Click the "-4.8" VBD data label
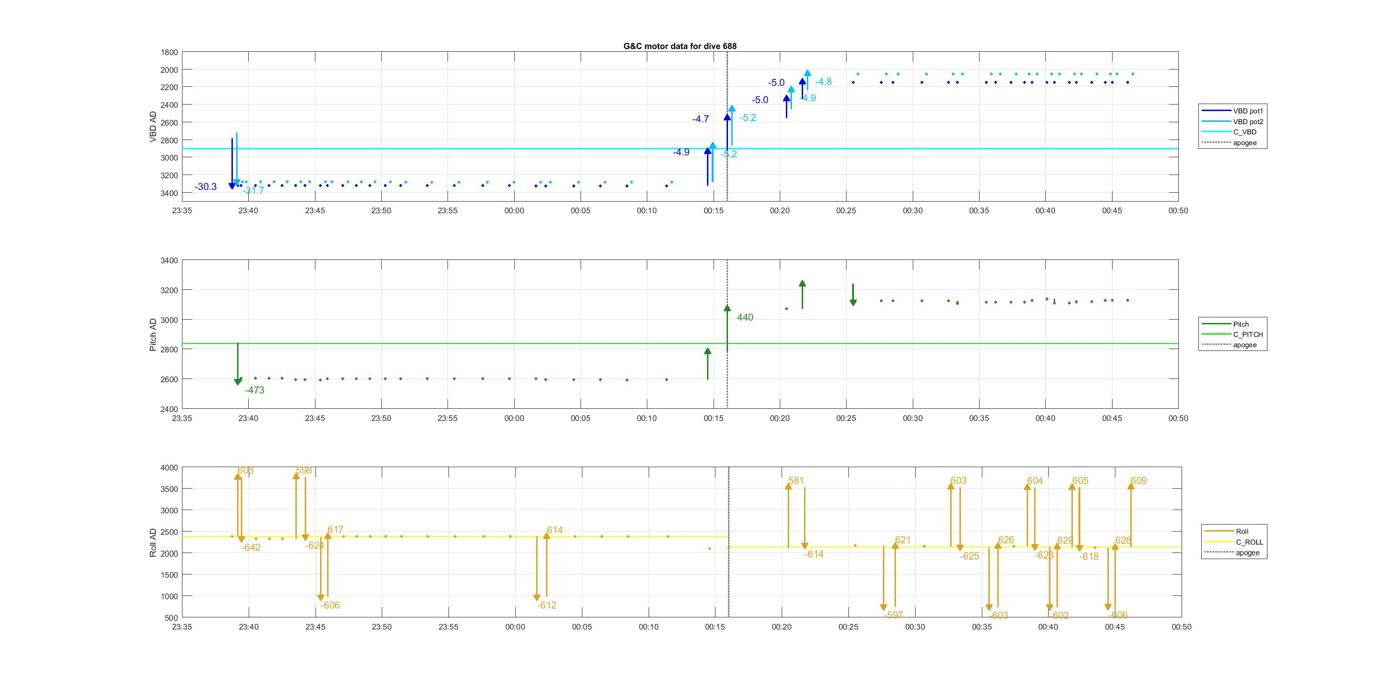1400x693 pixels. (823, 82)
